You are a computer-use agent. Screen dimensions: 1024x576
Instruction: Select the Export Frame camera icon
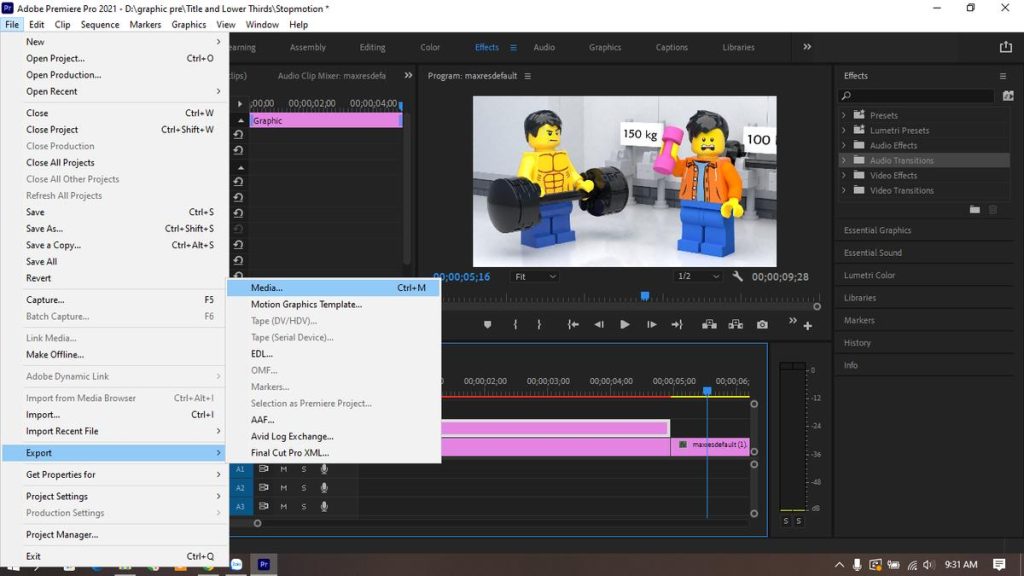761,324
